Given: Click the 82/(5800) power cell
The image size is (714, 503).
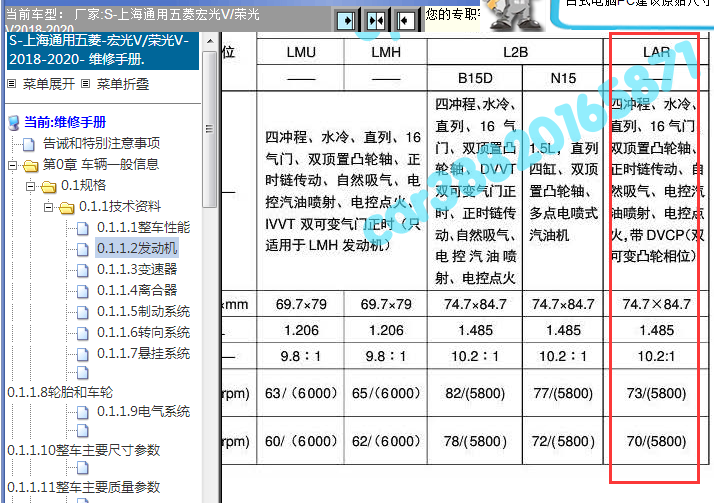Looking at the screenshot, I should pyautogui.click(x=475, y=393).
